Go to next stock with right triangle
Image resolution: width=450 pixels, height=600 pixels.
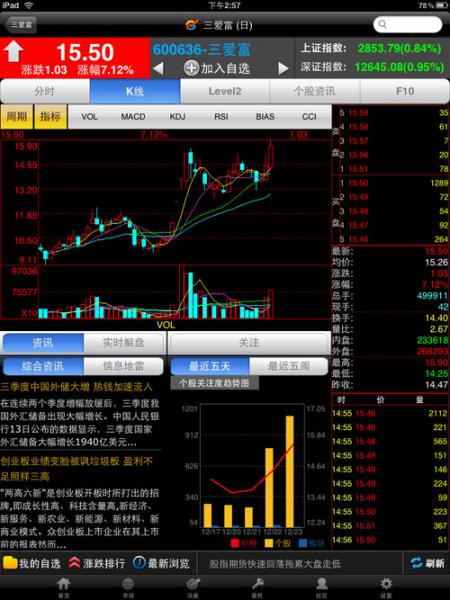283,68
